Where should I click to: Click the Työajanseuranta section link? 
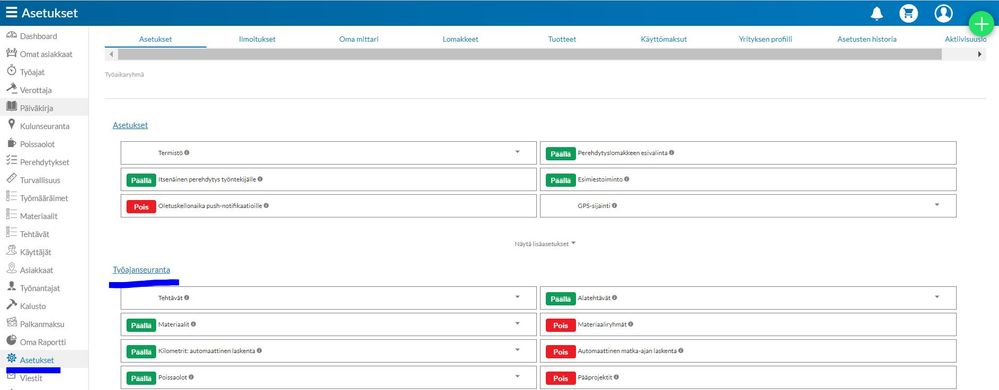(141, 270)
